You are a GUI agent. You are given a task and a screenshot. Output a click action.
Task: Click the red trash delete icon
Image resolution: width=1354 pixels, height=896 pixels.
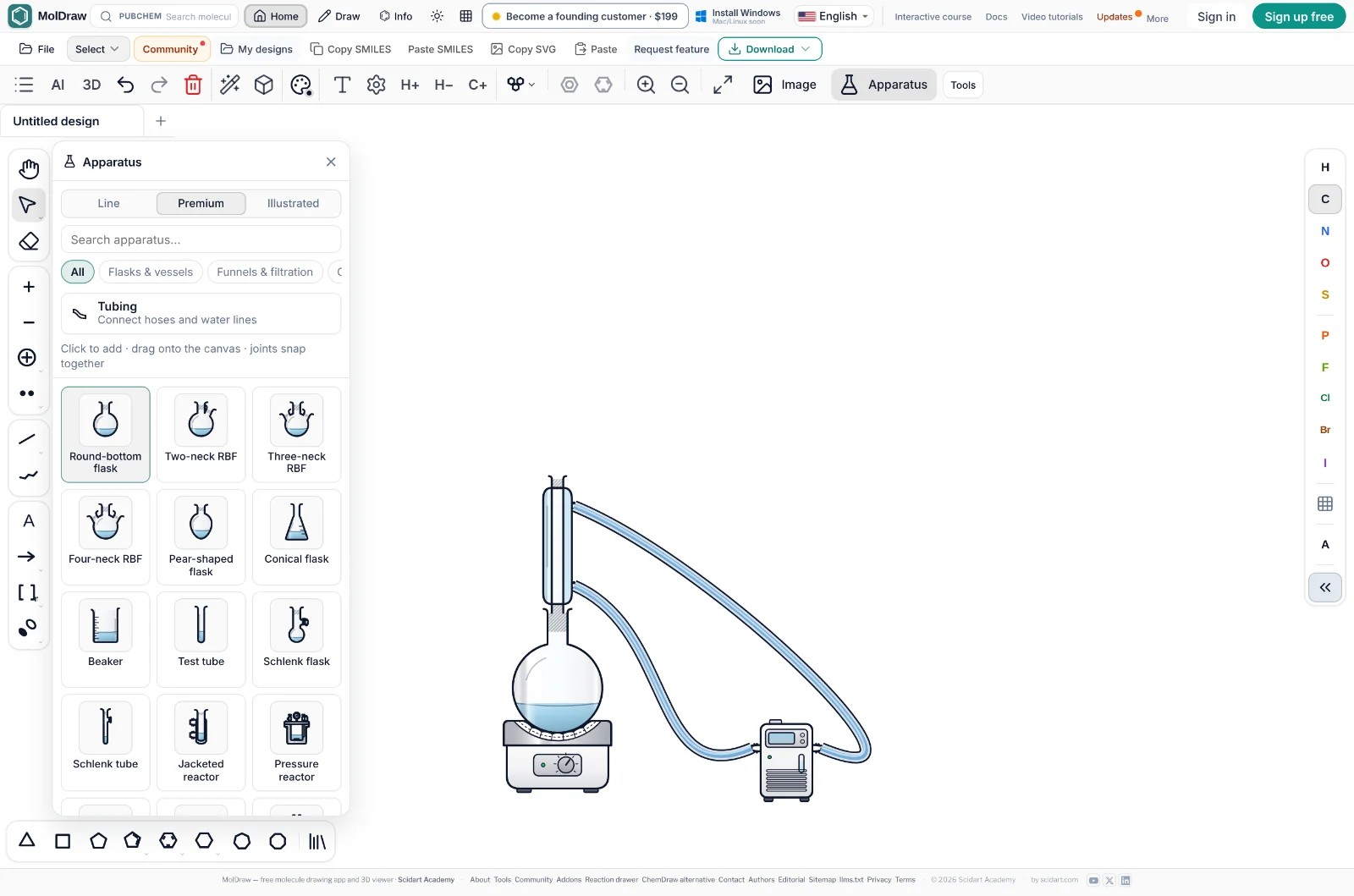tap(193, 85)
